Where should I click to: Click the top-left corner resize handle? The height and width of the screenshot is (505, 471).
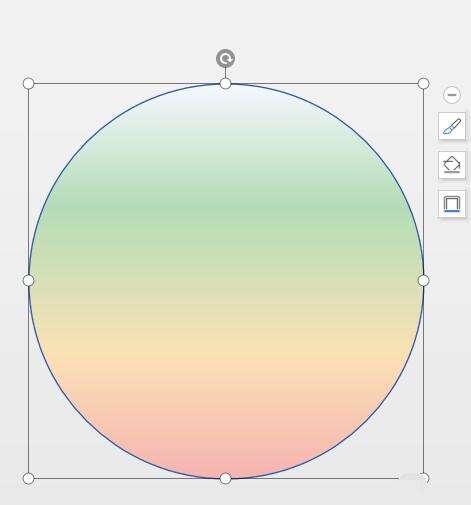click(29, 83)
